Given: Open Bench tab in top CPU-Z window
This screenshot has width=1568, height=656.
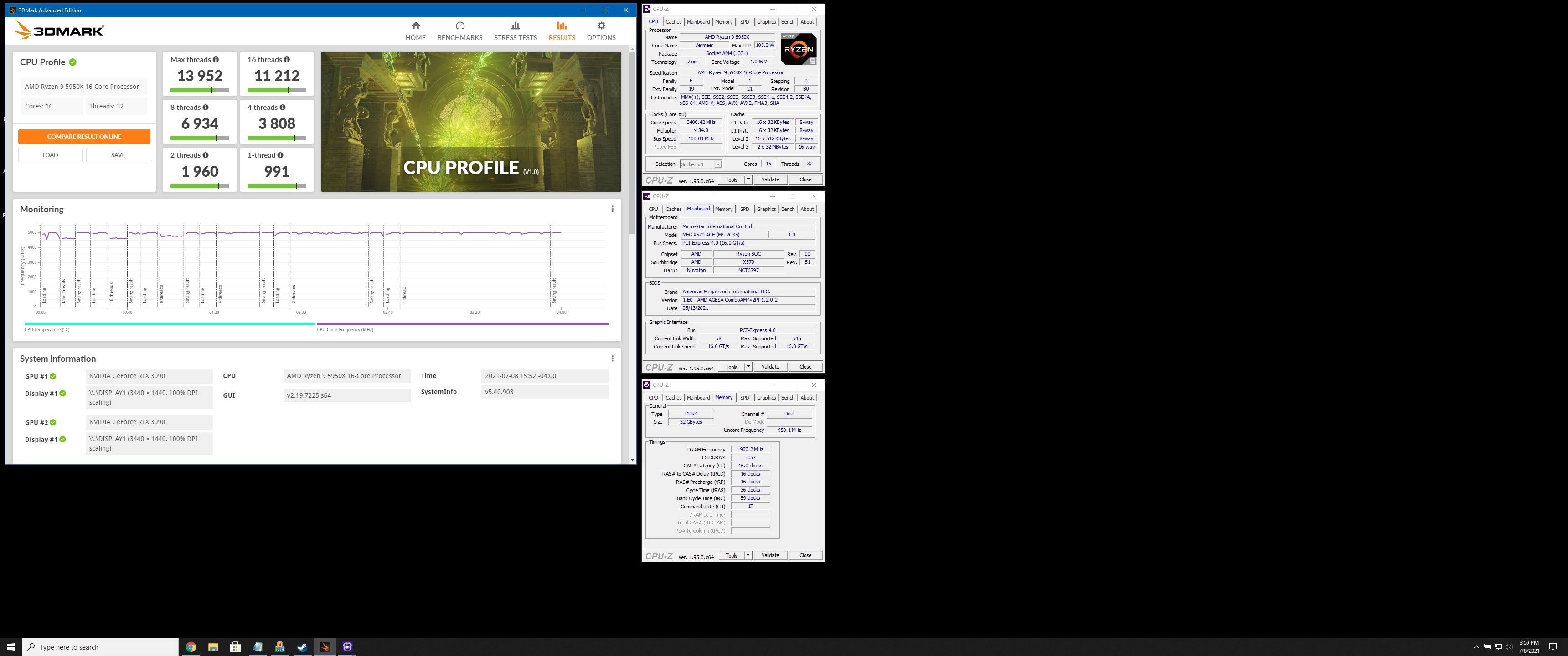Looking at the screenshot, I should point(788,22).
